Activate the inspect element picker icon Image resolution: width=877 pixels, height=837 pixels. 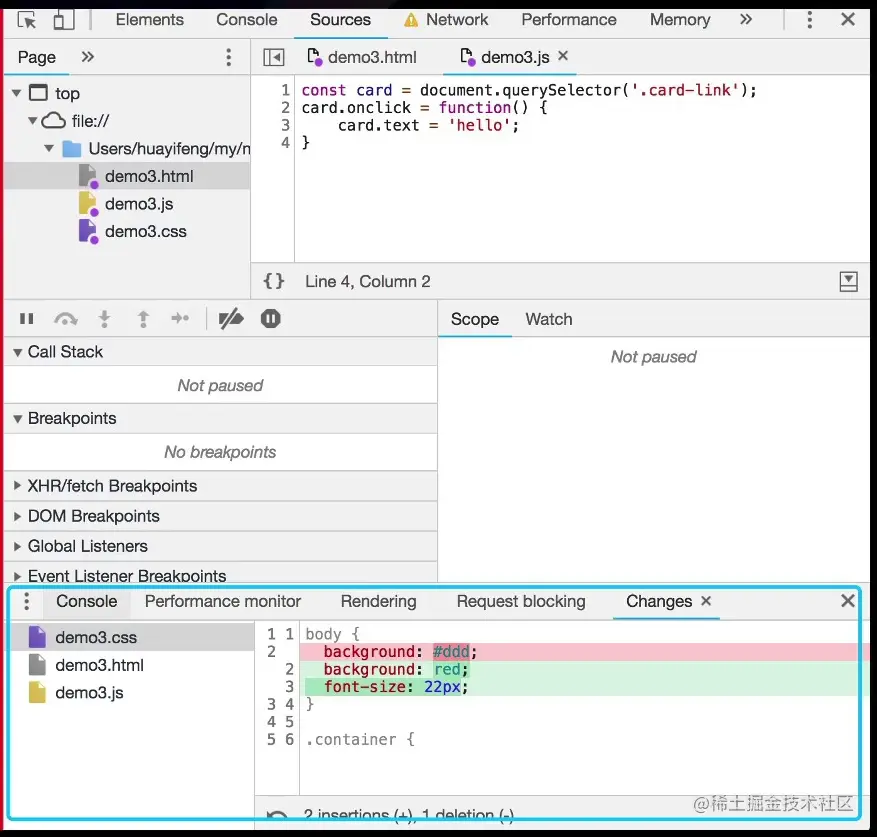[26, 20]
